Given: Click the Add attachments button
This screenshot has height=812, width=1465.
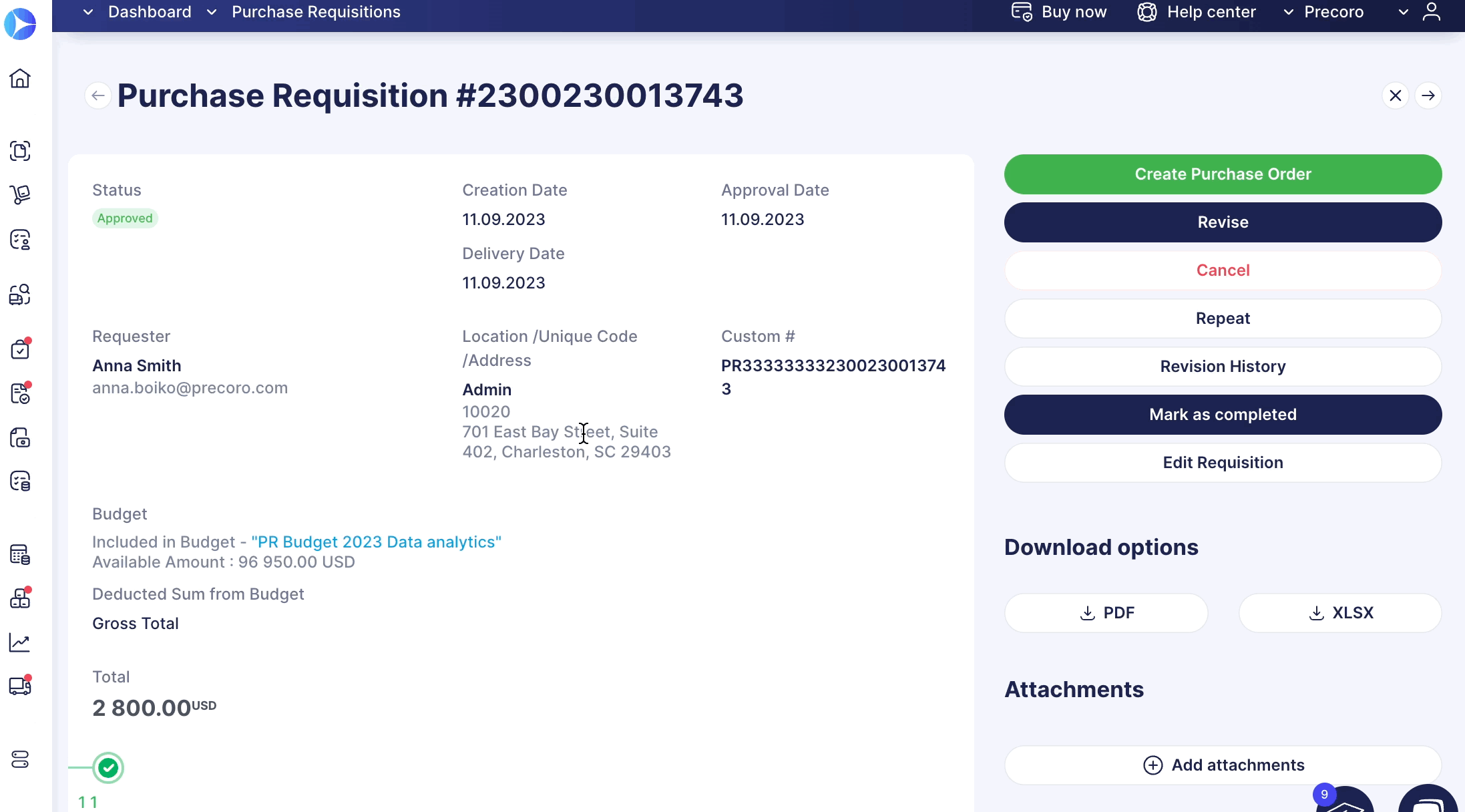Looking at the screenshot, I should point(1223,765).
